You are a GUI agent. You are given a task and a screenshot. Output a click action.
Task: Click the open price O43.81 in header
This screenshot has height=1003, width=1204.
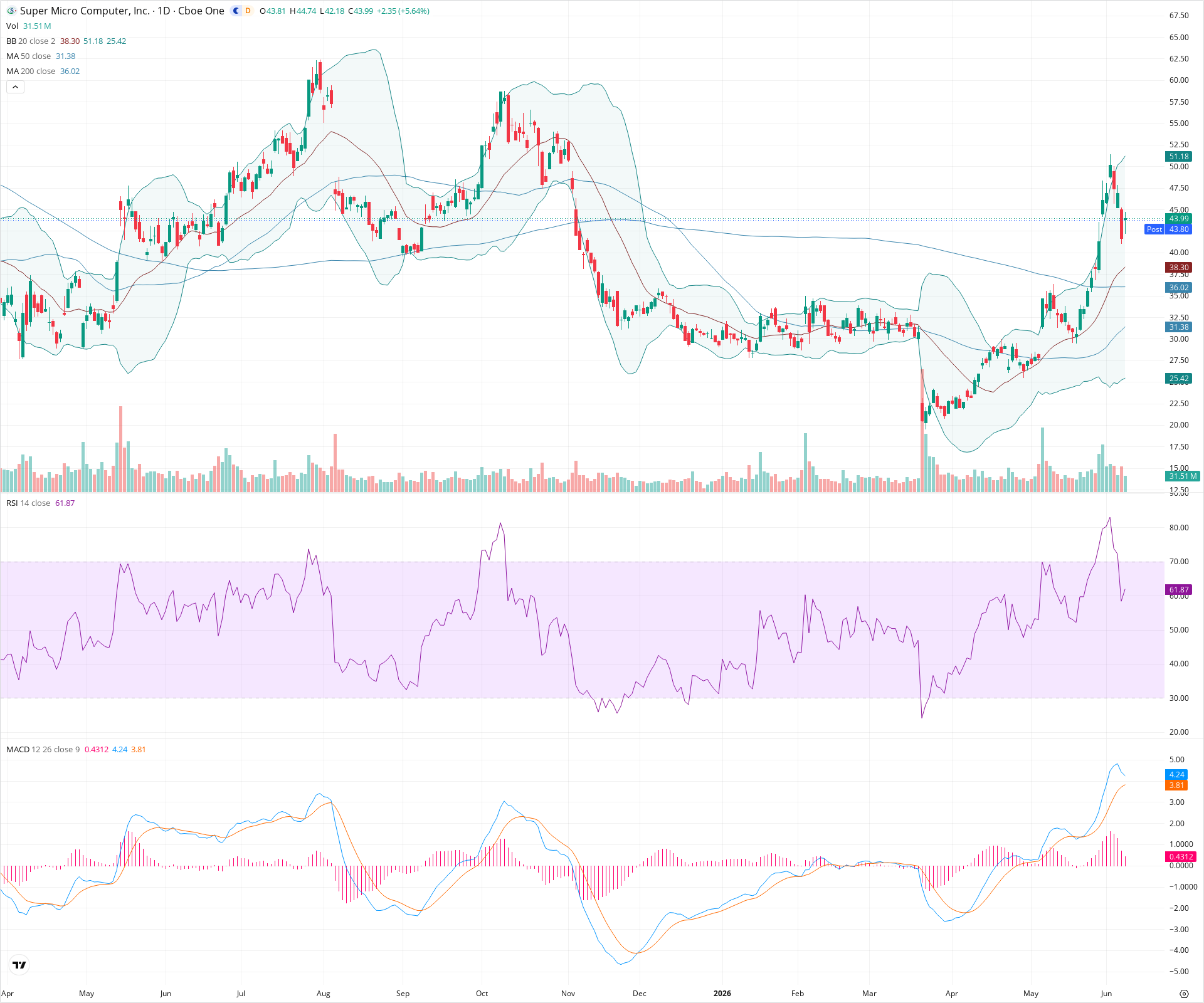click(x=273, y=11)
